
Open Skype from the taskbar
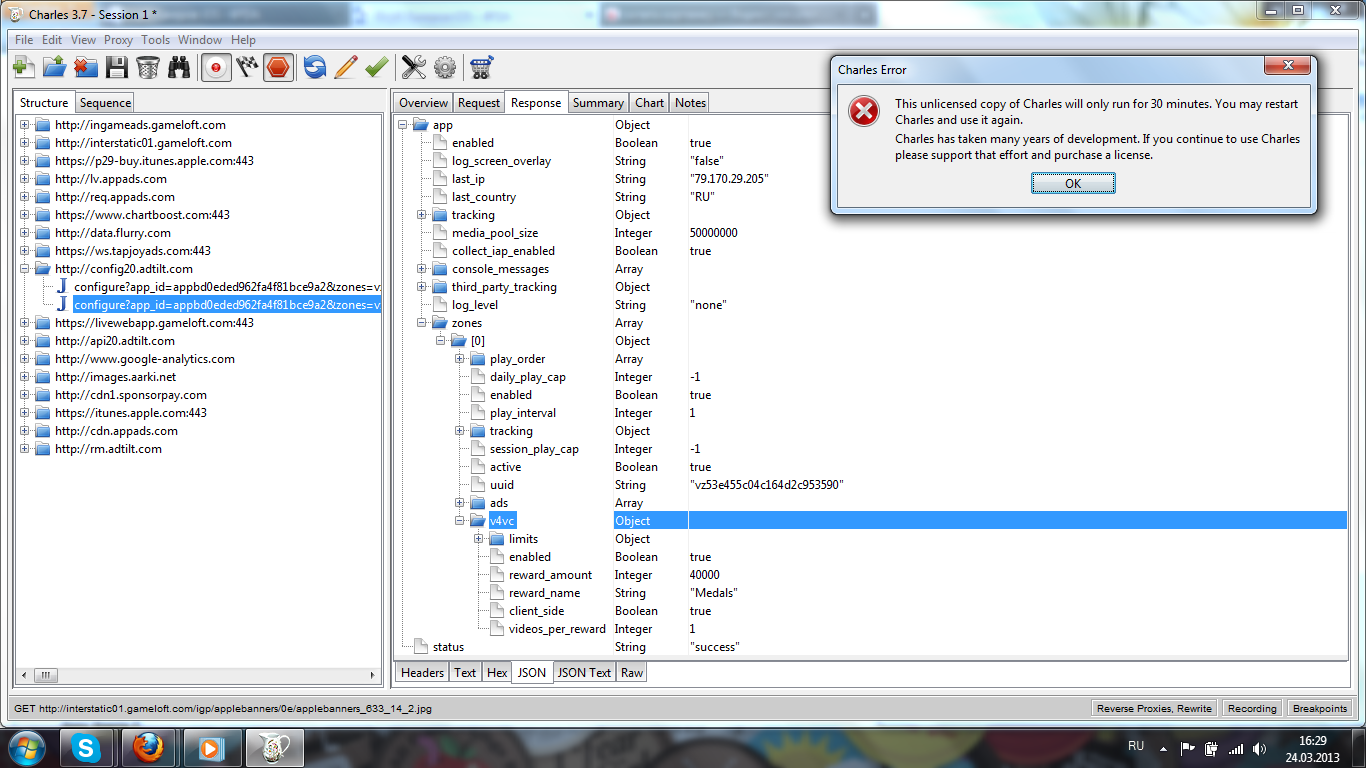(x=88, y=748)
